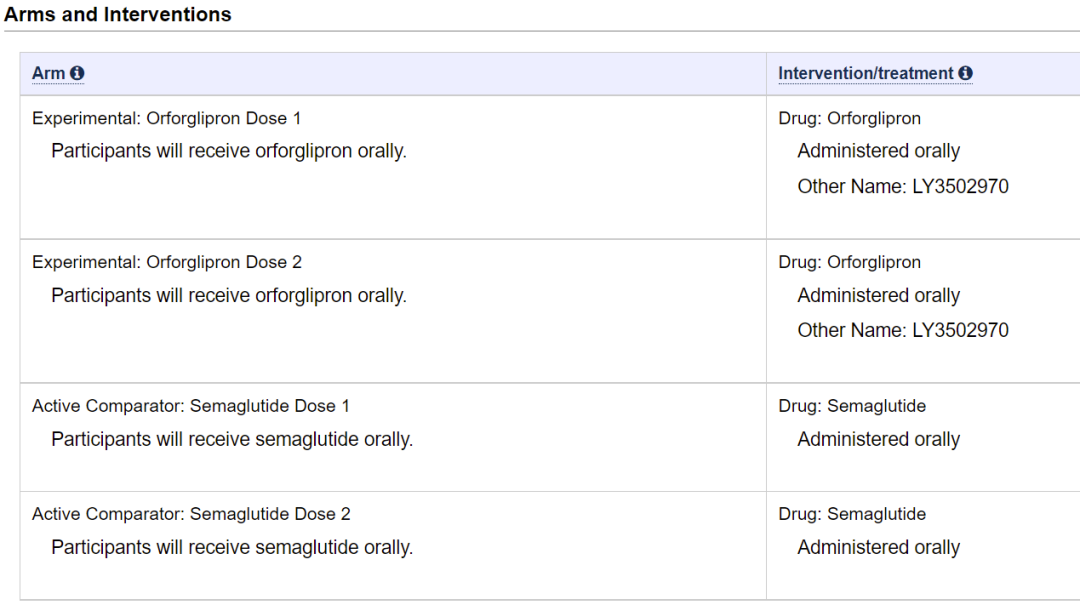Click the Semaglutide Dose 2 participants description
1080x605 pixels.
(232, 548)
